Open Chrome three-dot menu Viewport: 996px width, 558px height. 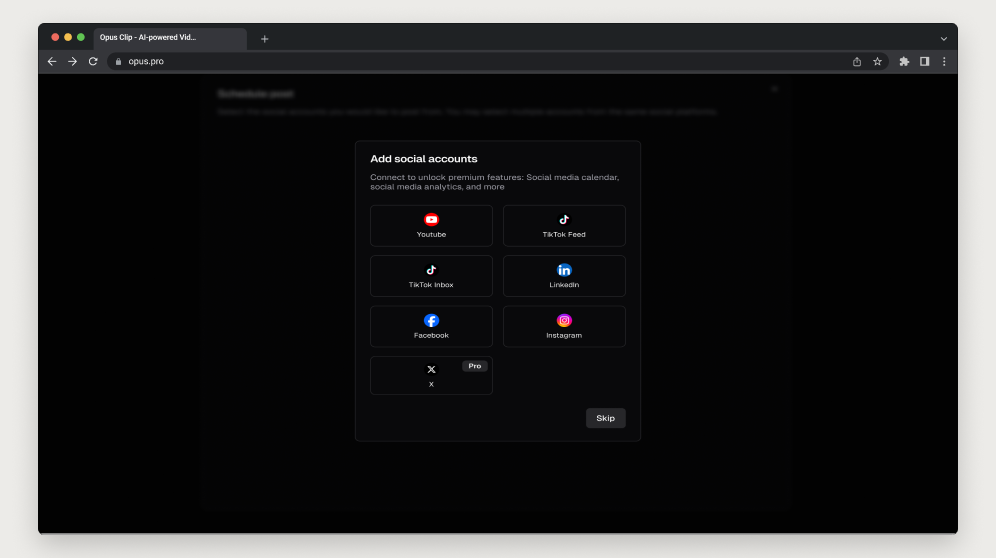click(x=944, y=62)
